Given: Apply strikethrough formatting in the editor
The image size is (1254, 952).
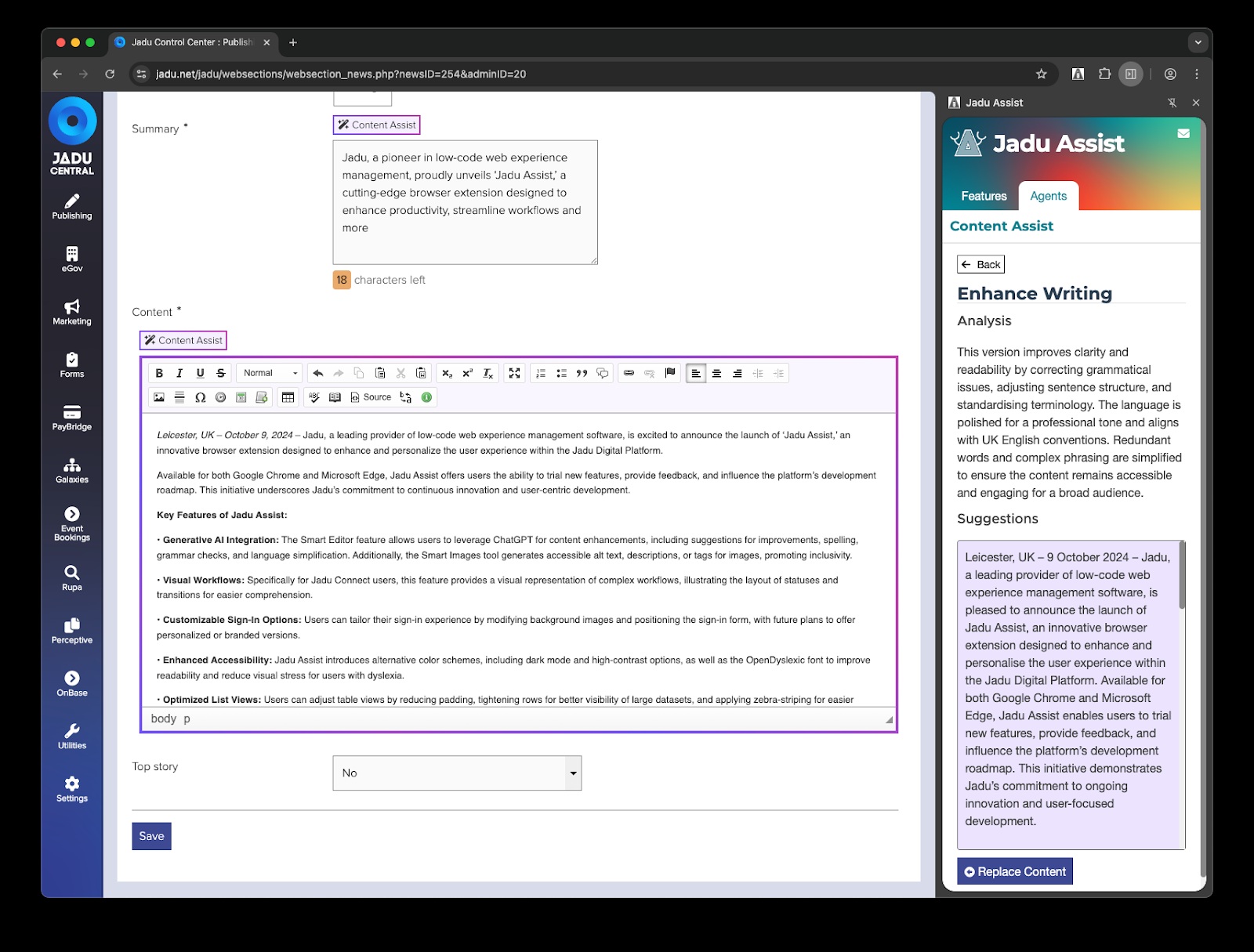Looking at the screenshot, I should point(221,373).
